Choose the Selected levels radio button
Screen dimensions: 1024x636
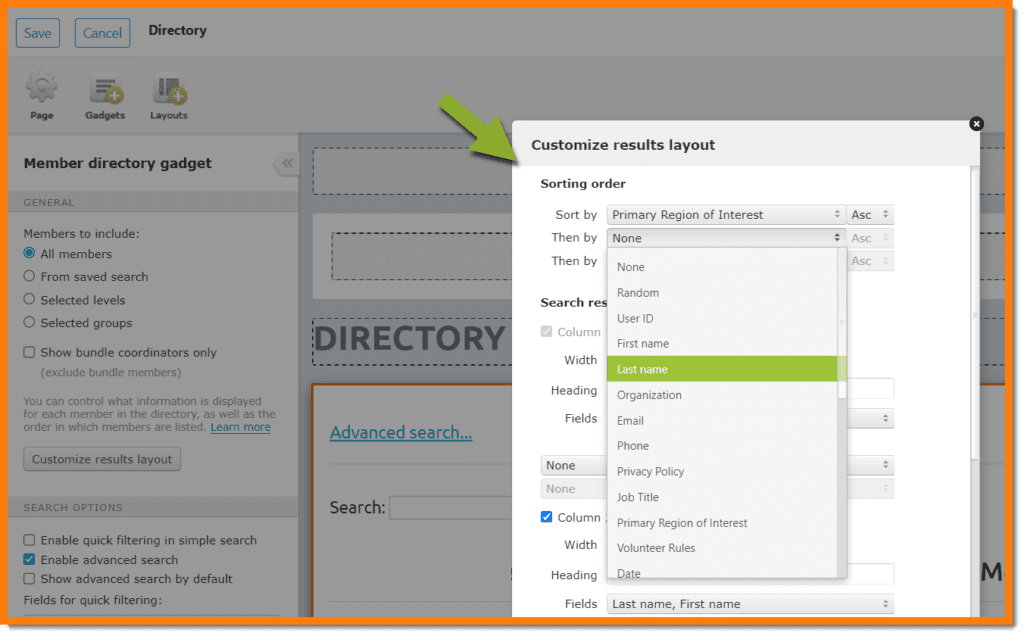[x=29, y=300]
